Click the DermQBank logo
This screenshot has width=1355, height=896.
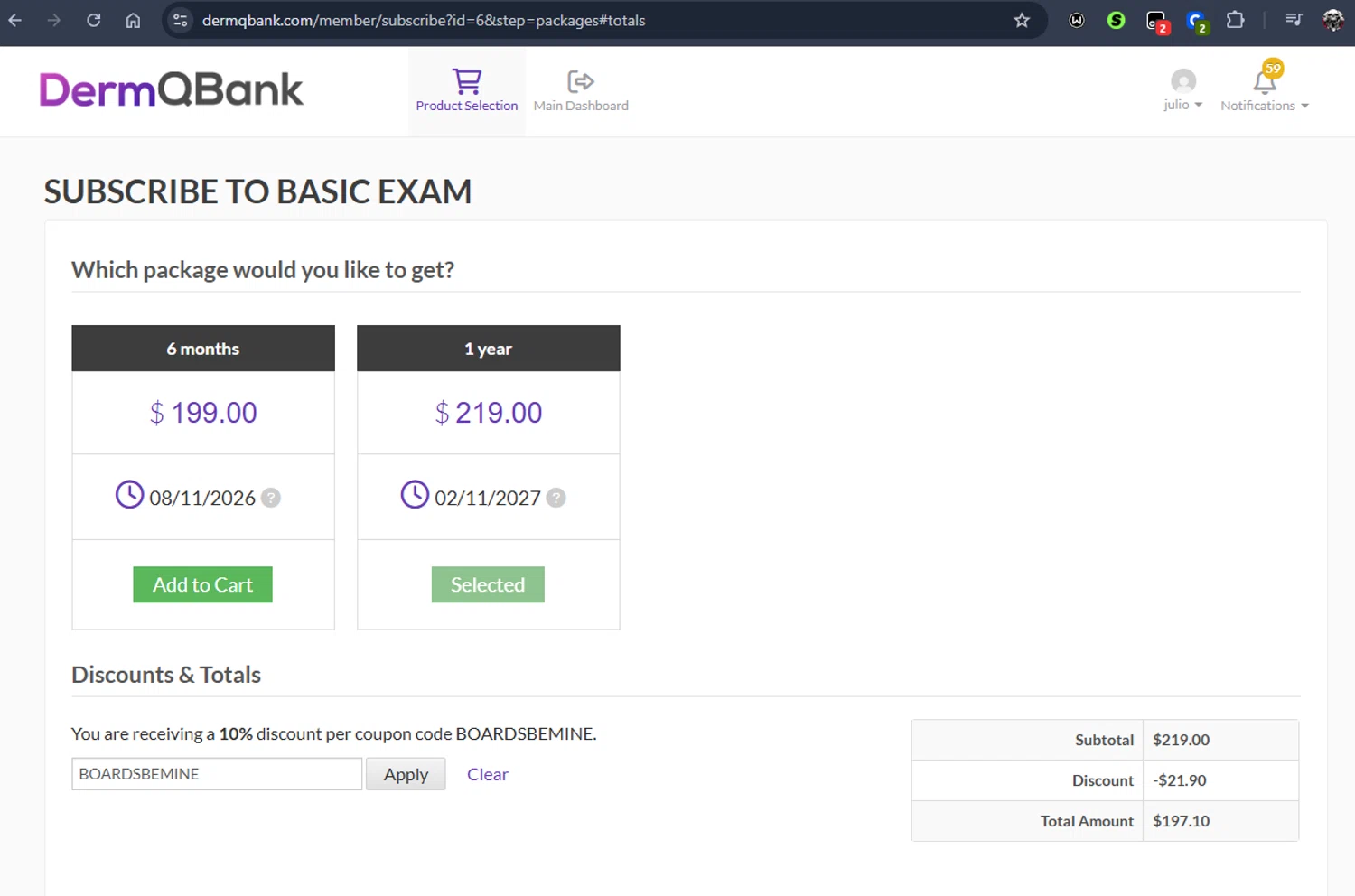coord(172,89)
